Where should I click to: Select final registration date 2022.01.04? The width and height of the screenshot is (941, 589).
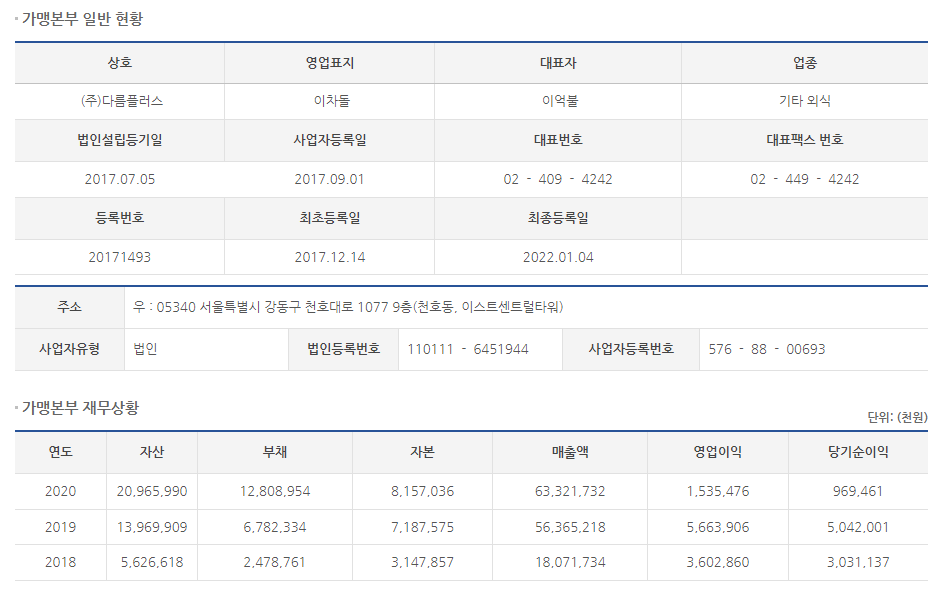pos(558,257)
